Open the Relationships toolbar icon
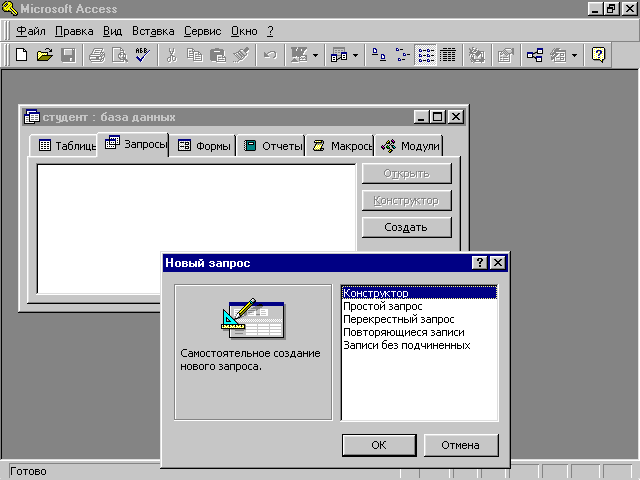 click(x=535, y=55)
